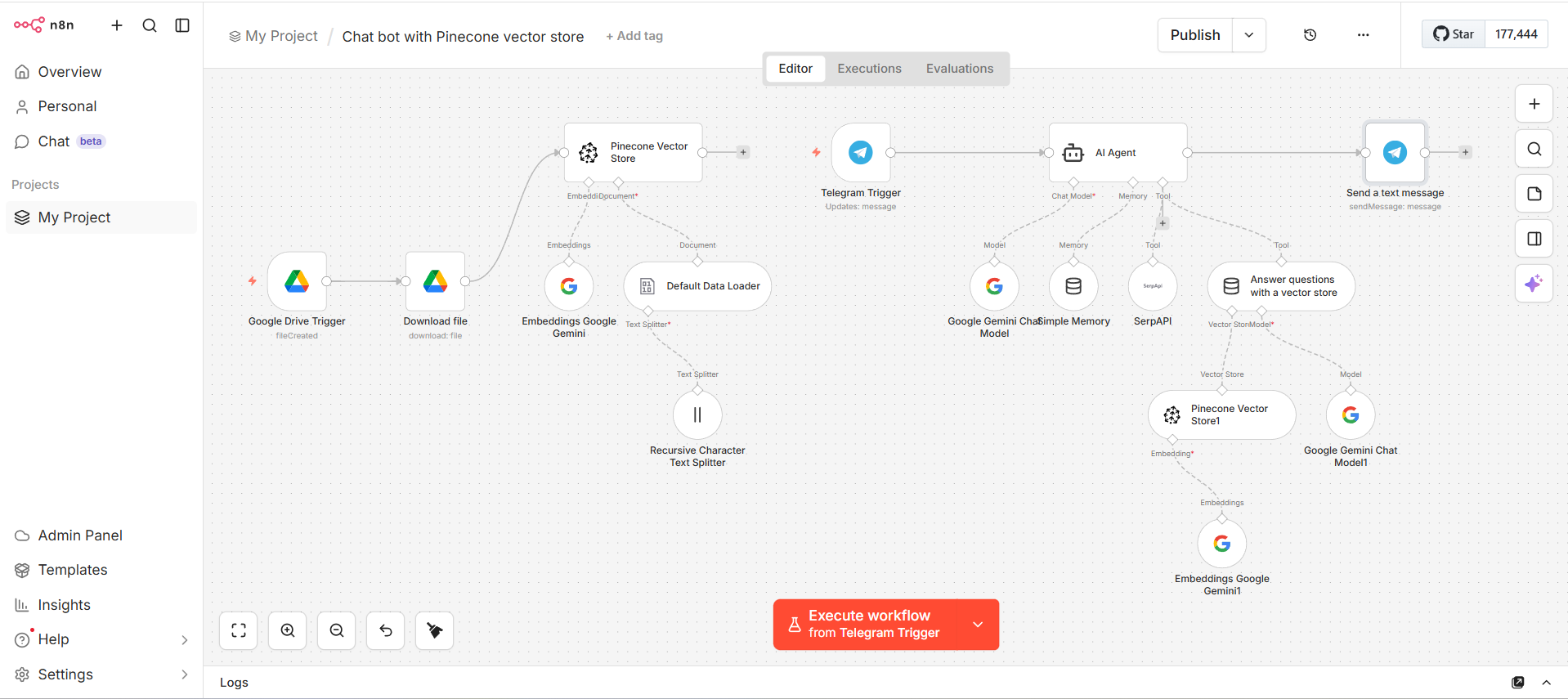Open the AI Agent node
This screenshot has height=699, width=1568.
click(1118, 152)
